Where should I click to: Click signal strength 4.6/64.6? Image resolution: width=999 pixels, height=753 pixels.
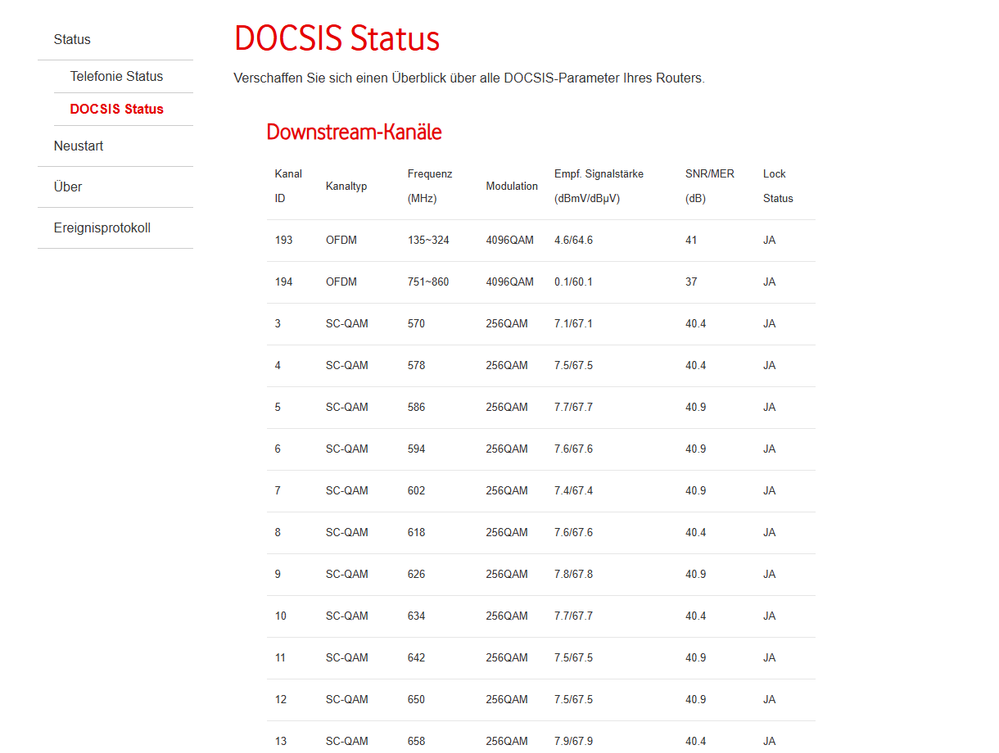point(573,240)
